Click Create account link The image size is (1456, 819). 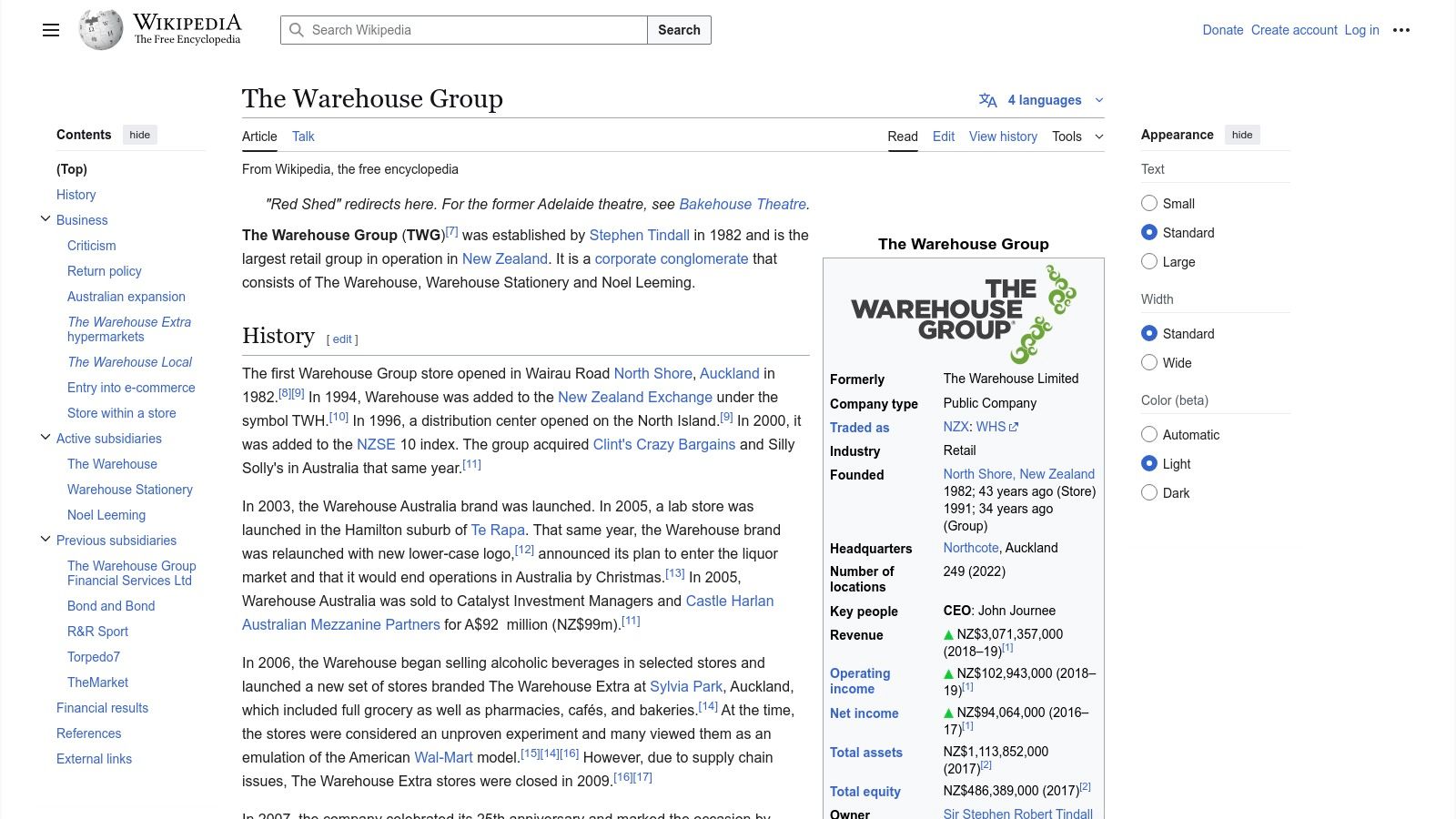[1294, 30]
